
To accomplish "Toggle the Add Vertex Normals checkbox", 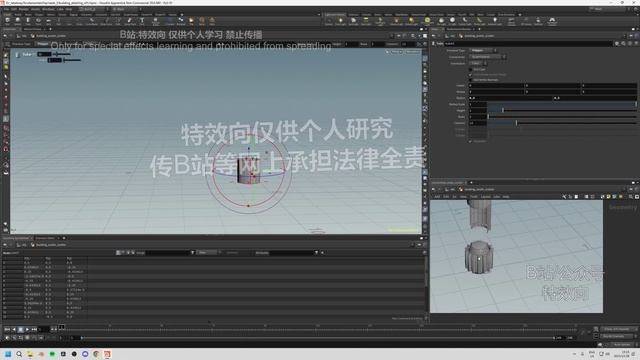I will pyautogui.click(x=471, y=80).
